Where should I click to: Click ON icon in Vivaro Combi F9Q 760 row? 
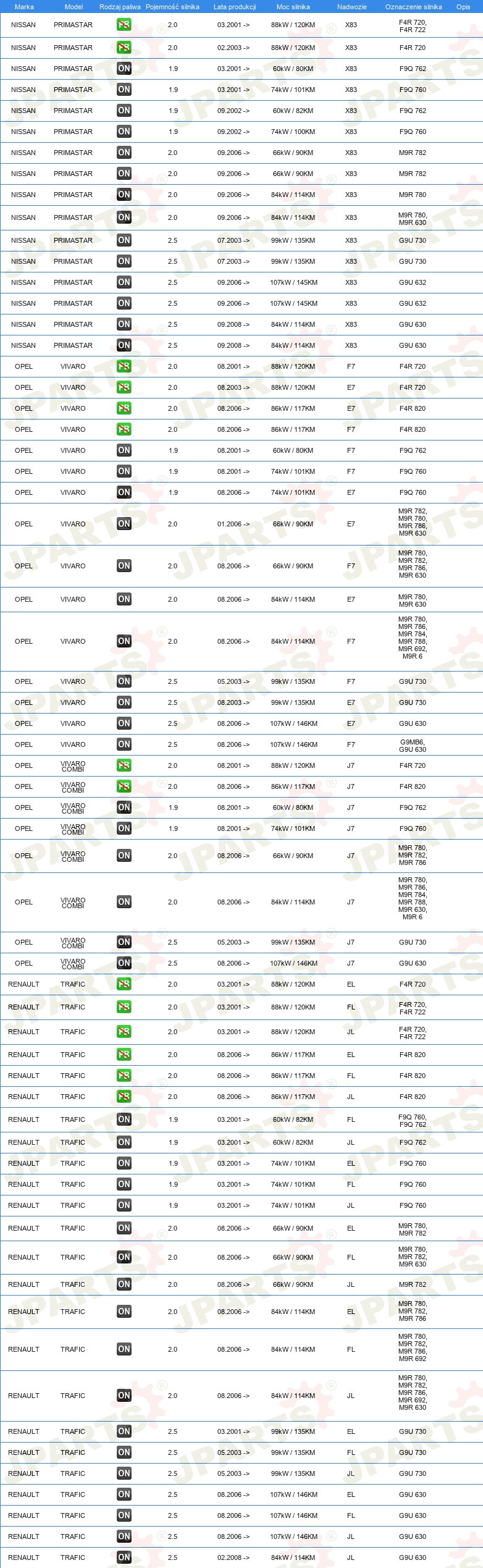[124, 828]
